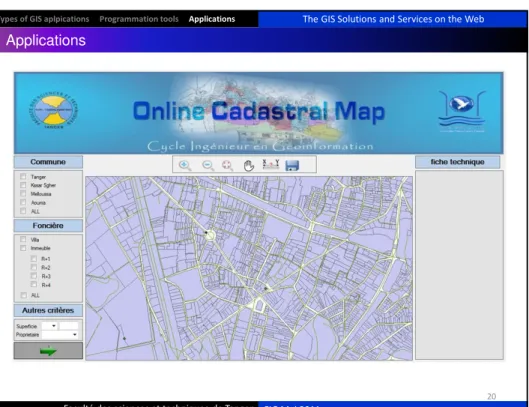
Task: Select the zoom in magnifier tool
Action: coord(185,165)
